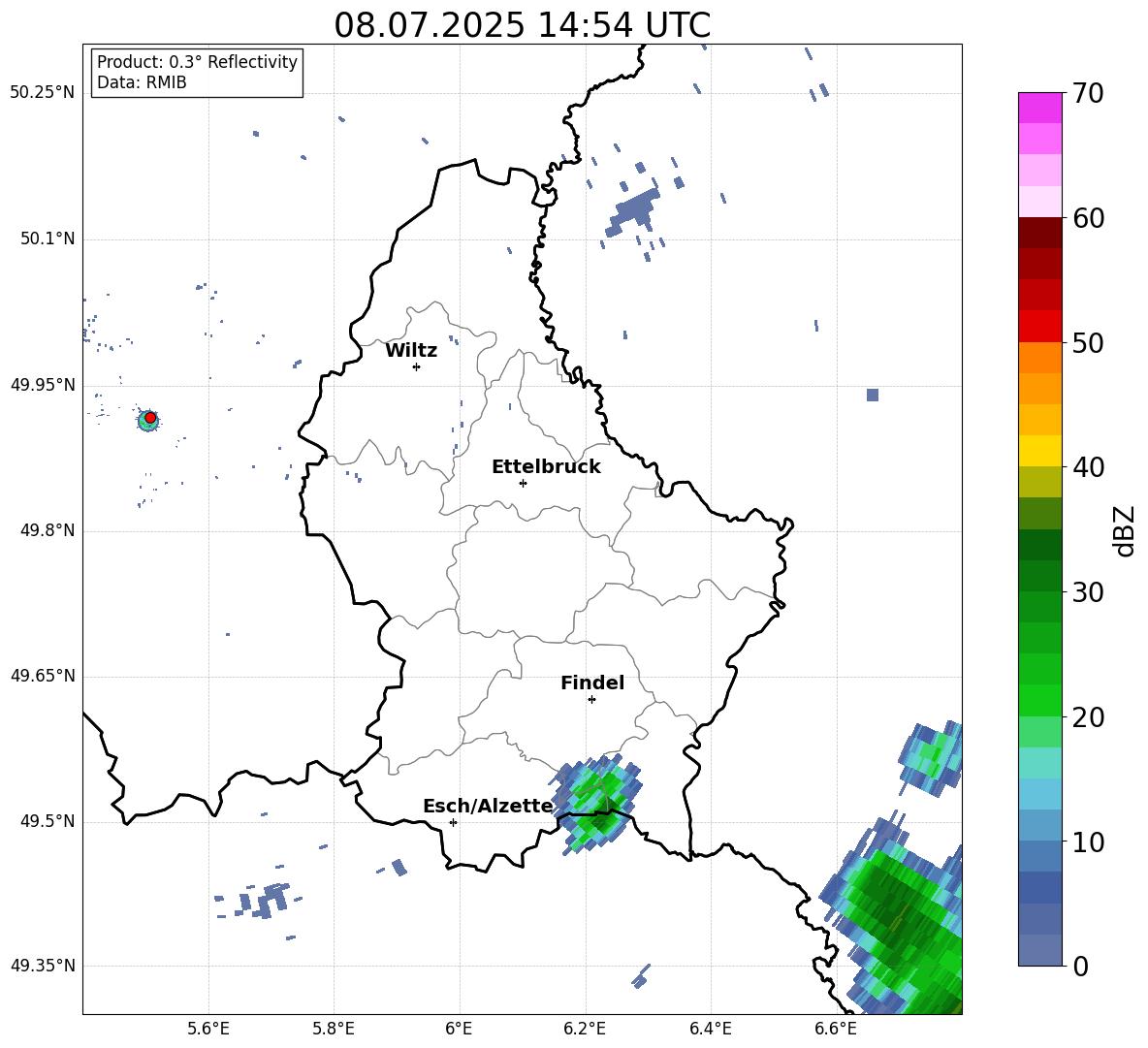Select the Ettelbruck station label
1148x1048 pixels.
546,466
